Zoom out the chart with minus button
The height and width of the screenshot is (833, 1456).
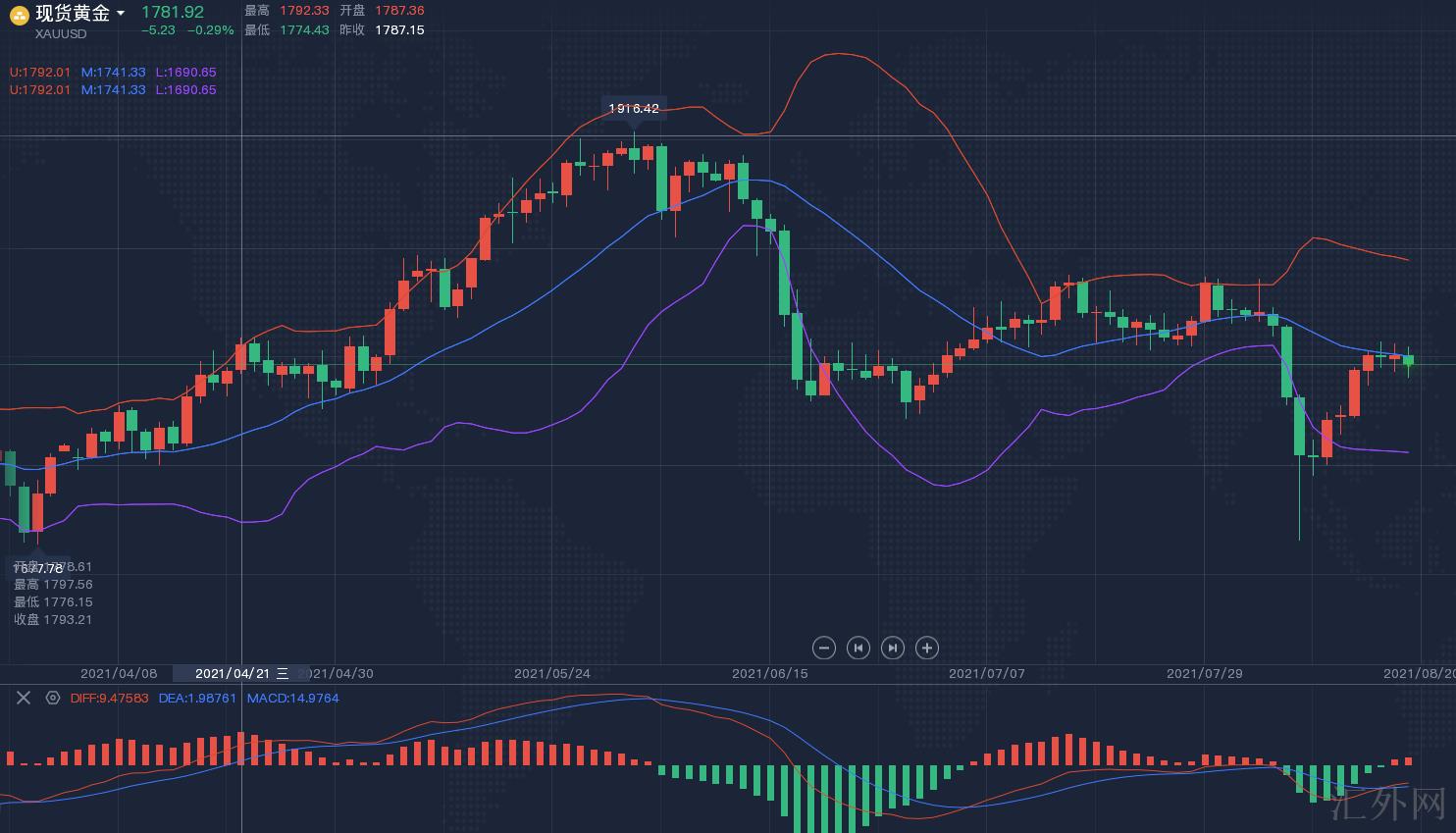(x=824, y=648)
